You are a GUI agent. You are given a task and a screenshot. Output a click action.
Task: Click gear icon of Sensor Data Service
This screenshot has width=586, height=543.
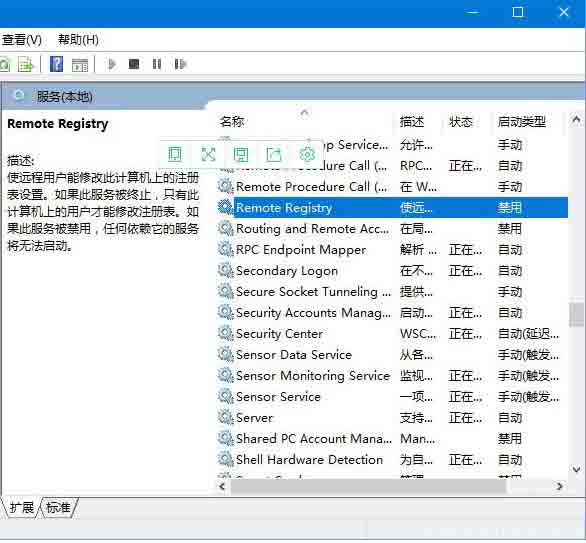(225, 354)
